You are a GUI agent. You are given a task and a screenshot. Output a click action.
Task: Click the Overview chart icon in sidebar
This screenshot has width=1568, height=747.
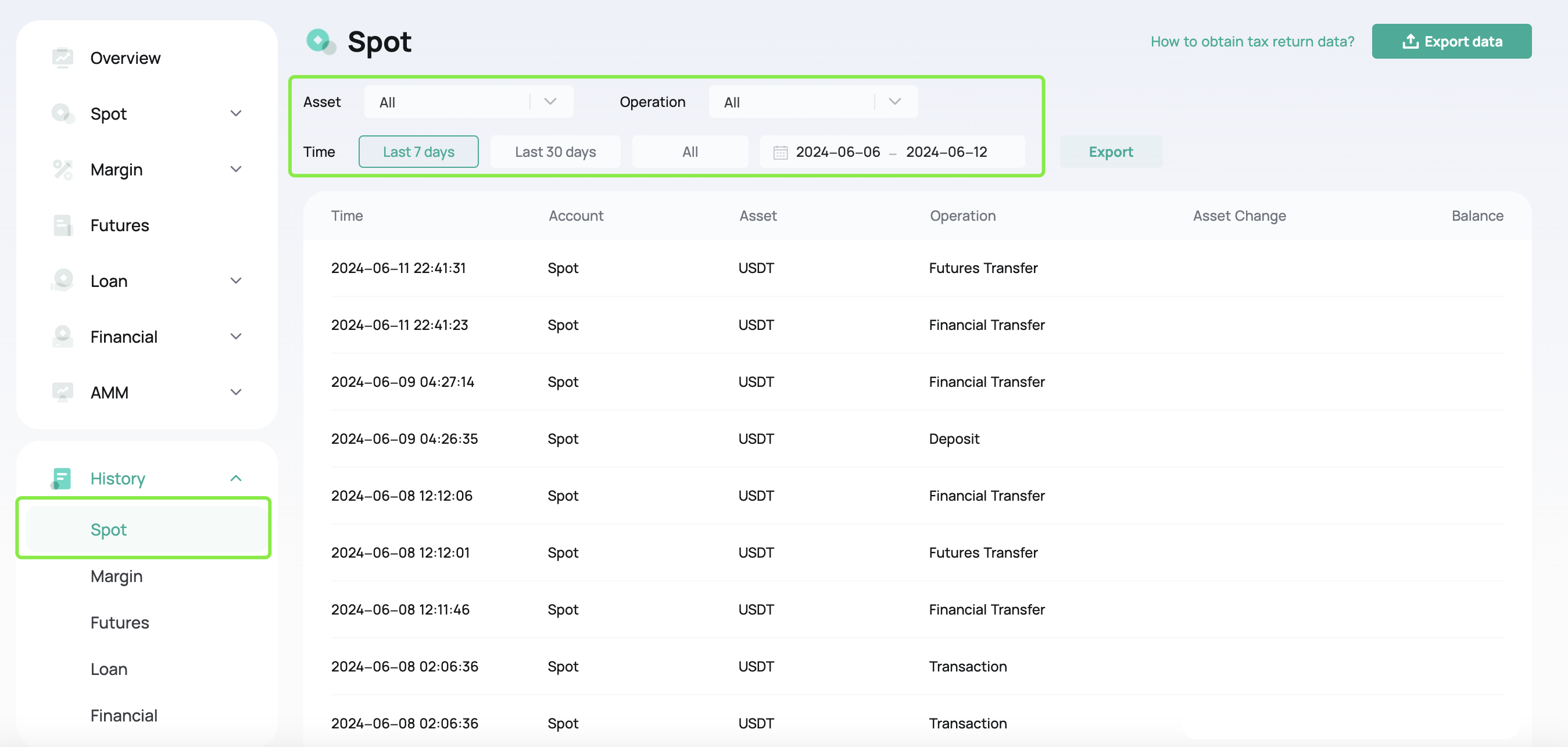tap(63, 58)
